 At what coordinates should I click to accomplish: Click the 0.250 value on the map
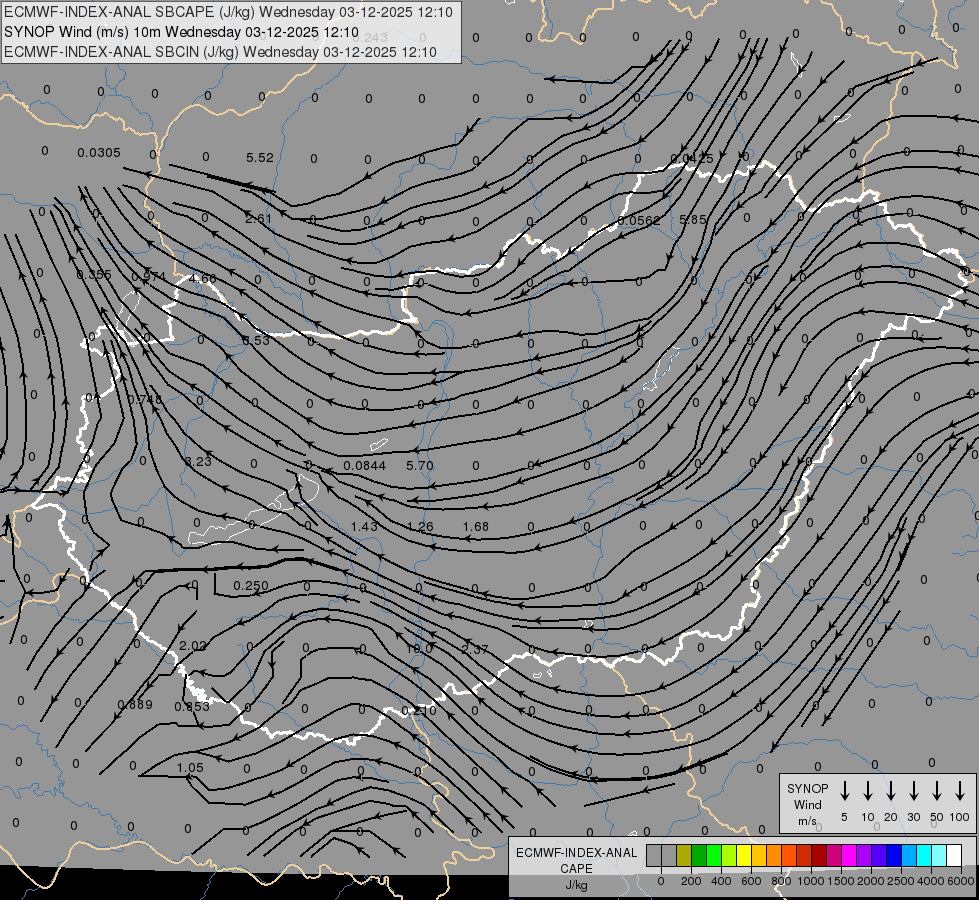251,585
